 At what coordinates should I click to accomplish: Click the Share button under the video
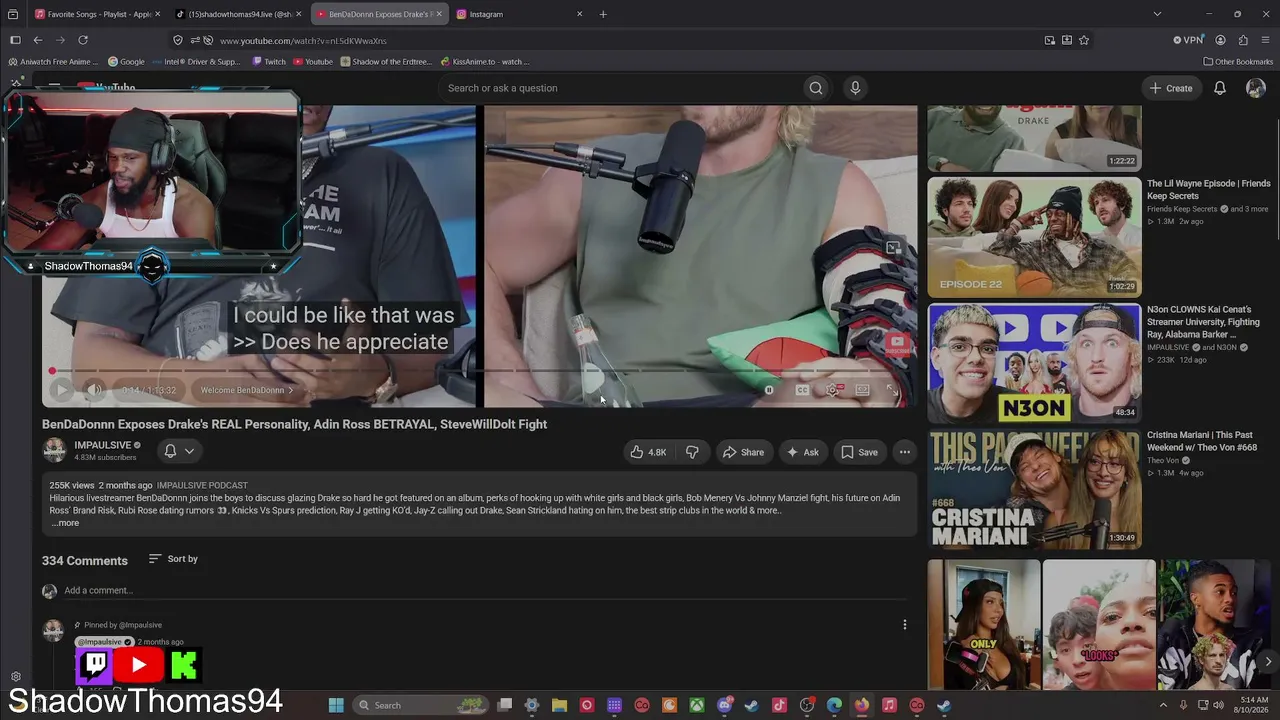(743, 452)
